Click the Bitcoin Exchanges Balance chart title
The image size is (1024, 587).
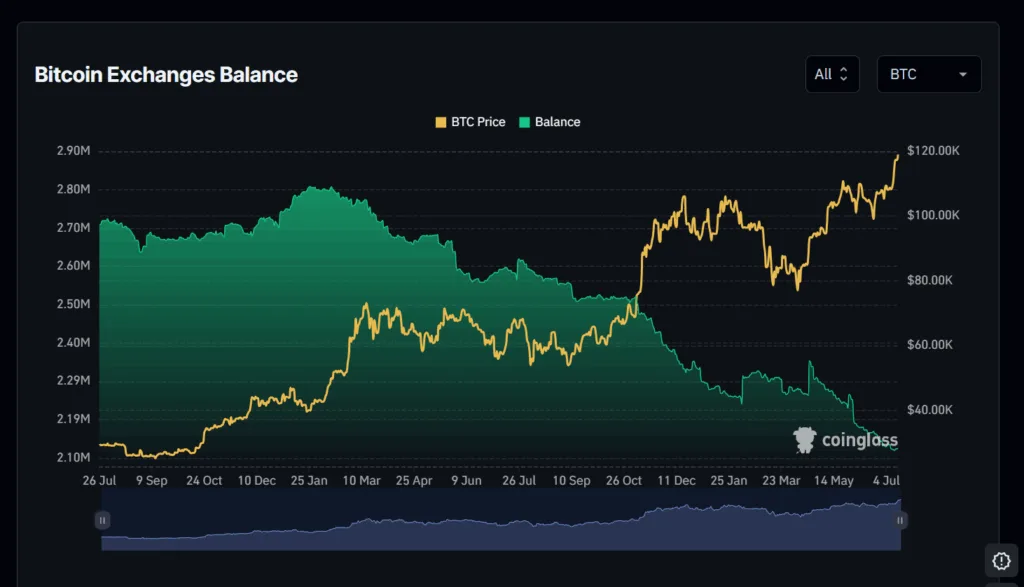pyautogui.click(x=165, y=74)
